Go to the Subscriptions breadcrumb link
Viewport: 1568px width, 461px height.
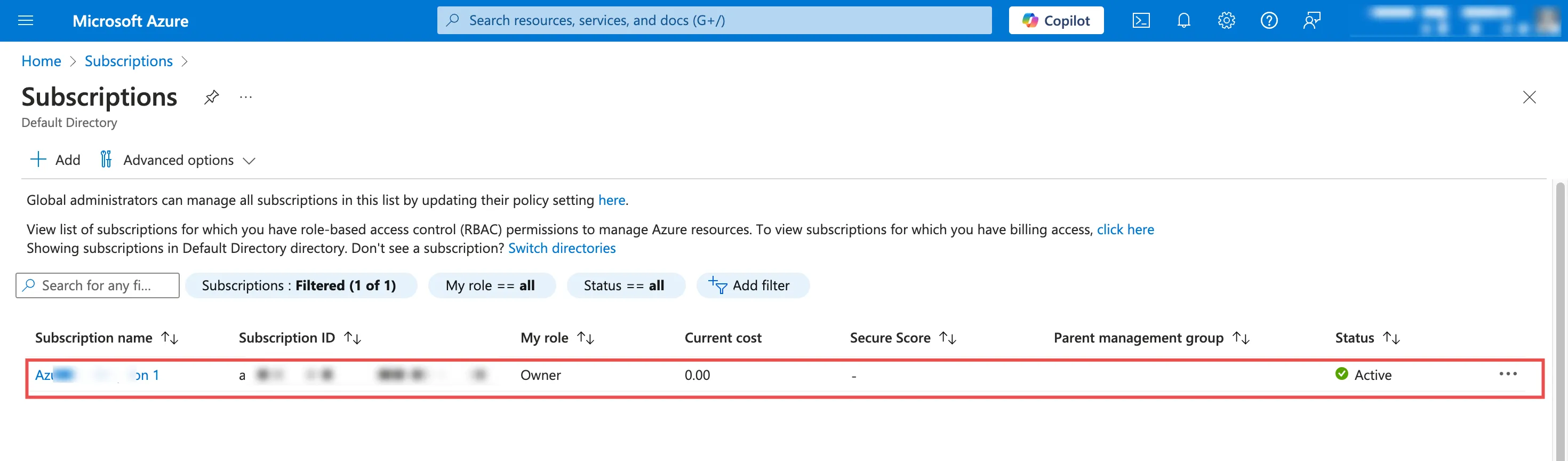pos(129,61)
